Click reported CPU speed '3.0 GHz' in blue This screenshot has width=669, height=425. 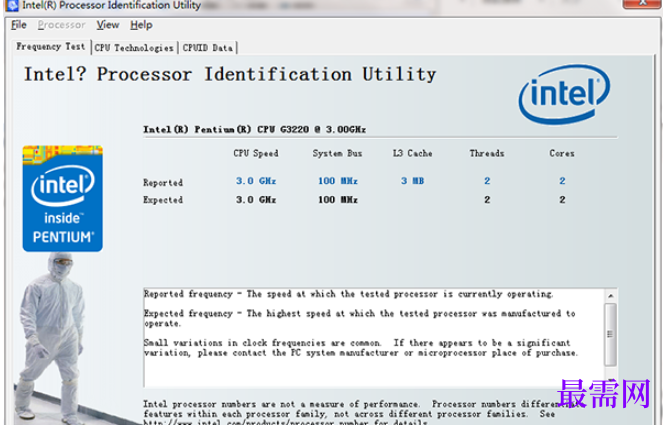coord(256,181)
